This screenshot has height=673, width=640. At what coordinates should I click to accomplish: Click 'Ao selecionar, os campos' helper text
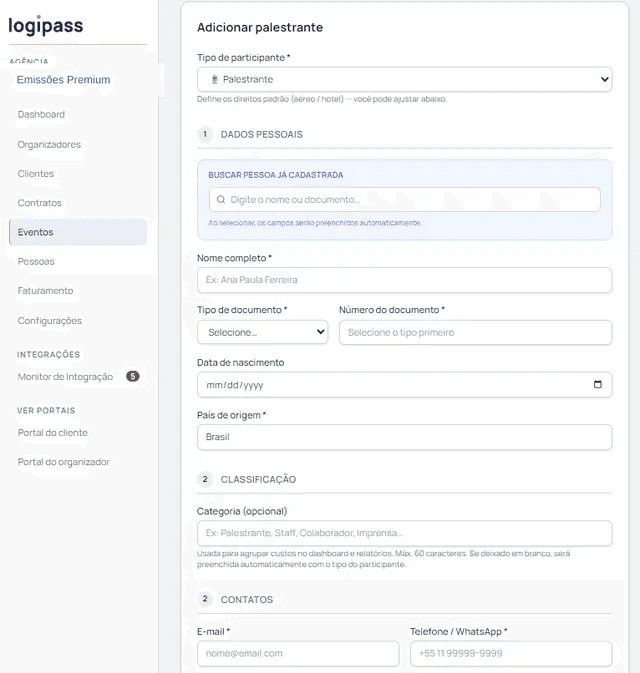(315, 223)
